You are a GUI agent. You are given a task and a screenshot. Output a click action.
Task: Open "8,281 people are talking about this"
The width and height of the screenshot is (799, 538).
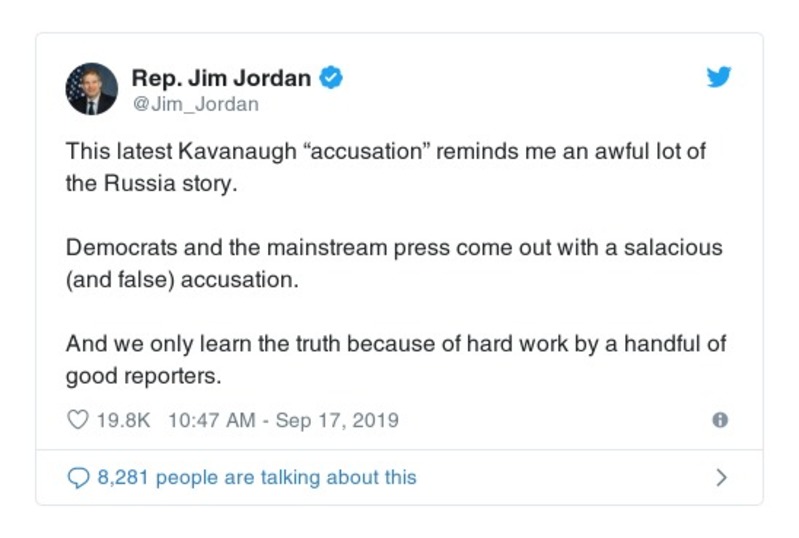click(x=256, y=477)
